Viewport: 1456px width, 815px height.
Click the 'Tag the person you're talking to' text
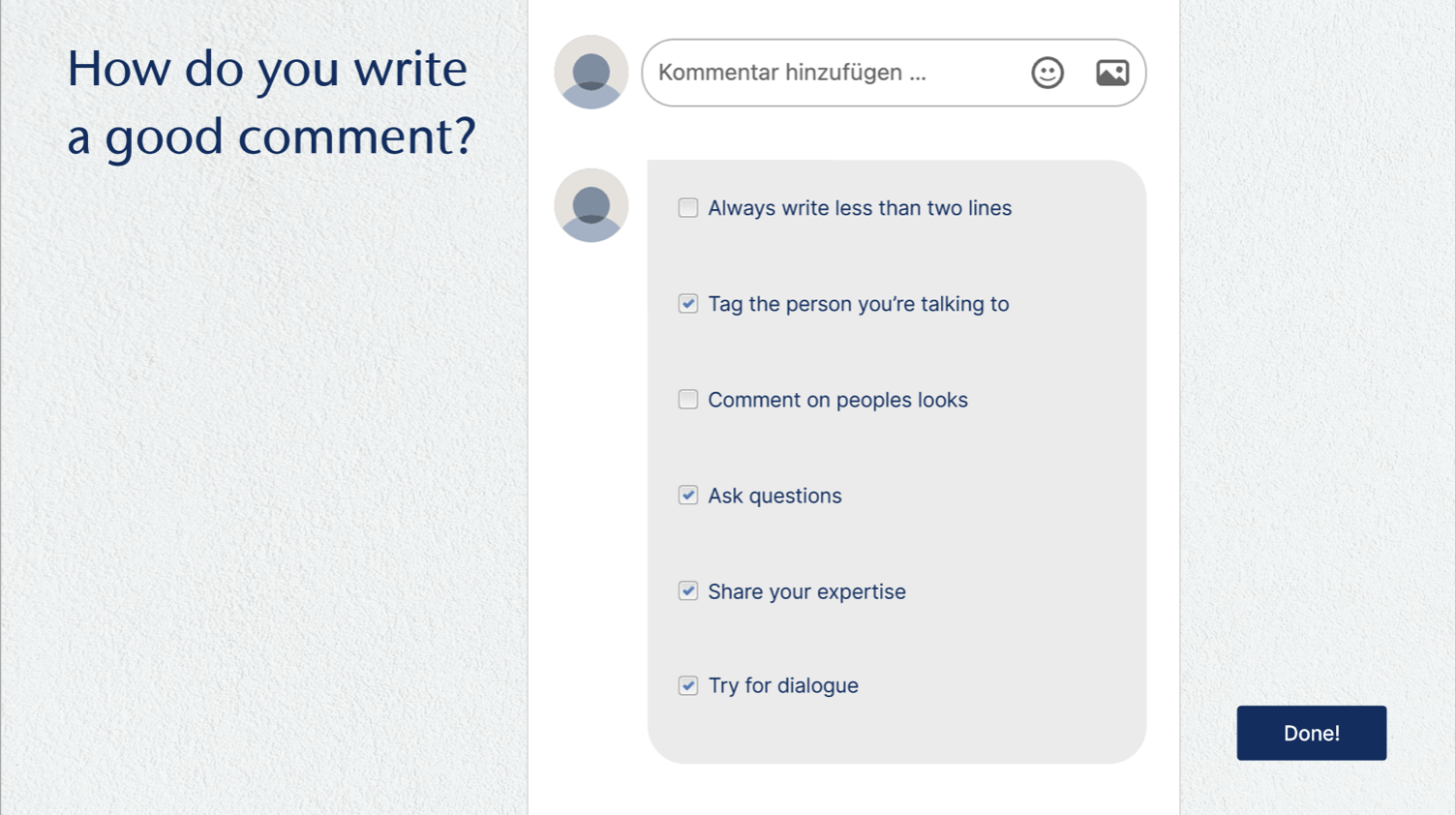point(858,304)
